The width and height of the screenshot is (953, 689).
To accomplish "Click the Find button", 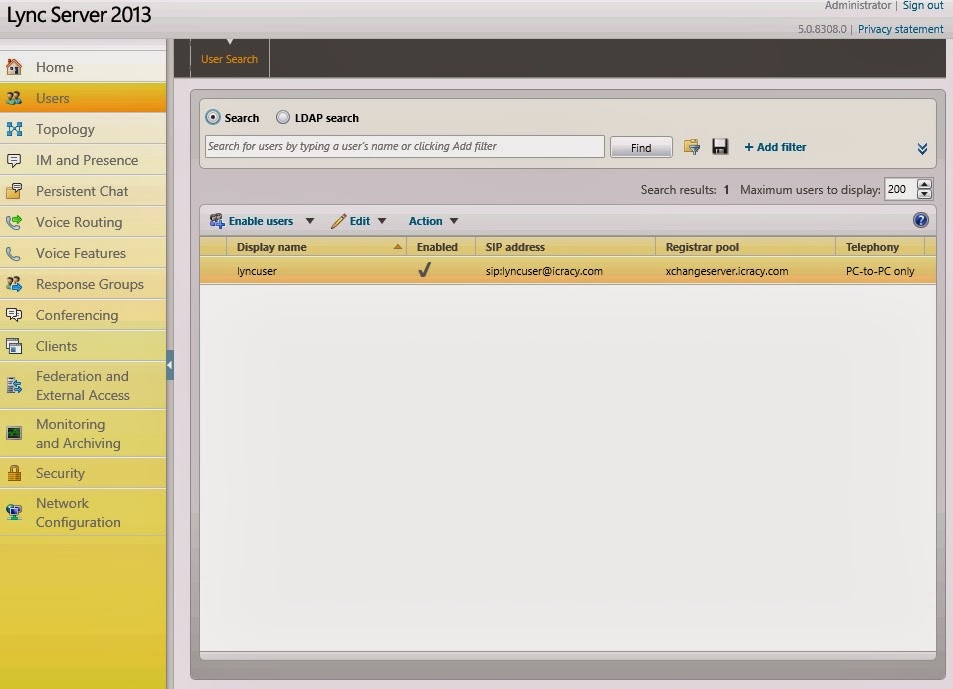I will click(641, 147).
